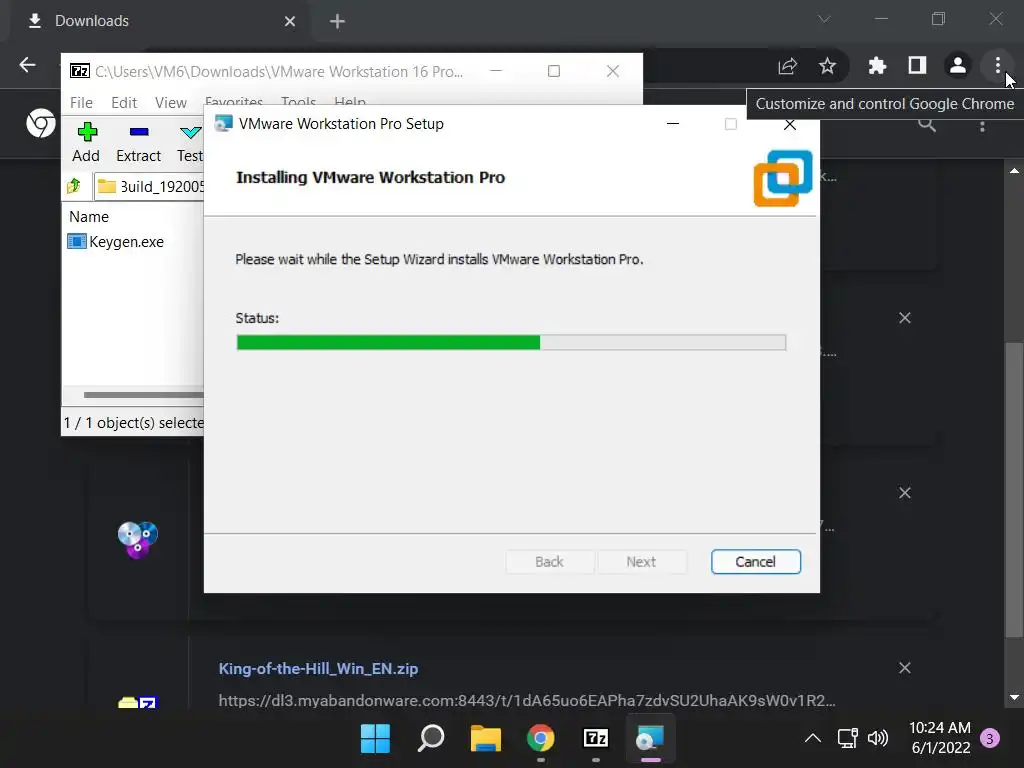This screenshot has width=1024, height=768.
Task: Click the myabandonware source URL link
Action: pos(526,701)
